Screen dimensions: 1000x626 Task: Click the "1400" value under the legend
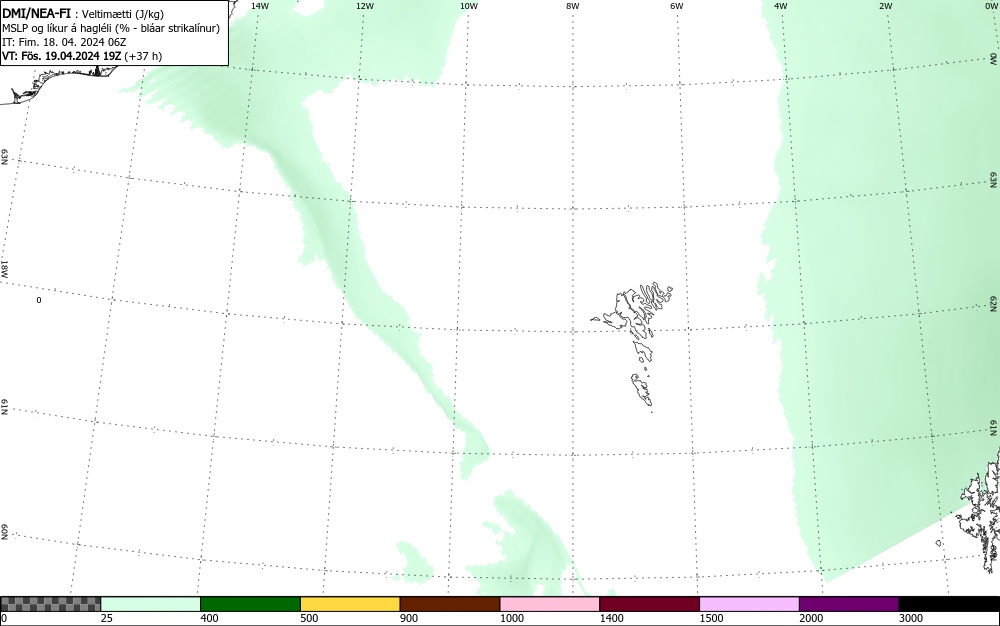[x=612, y=618]
